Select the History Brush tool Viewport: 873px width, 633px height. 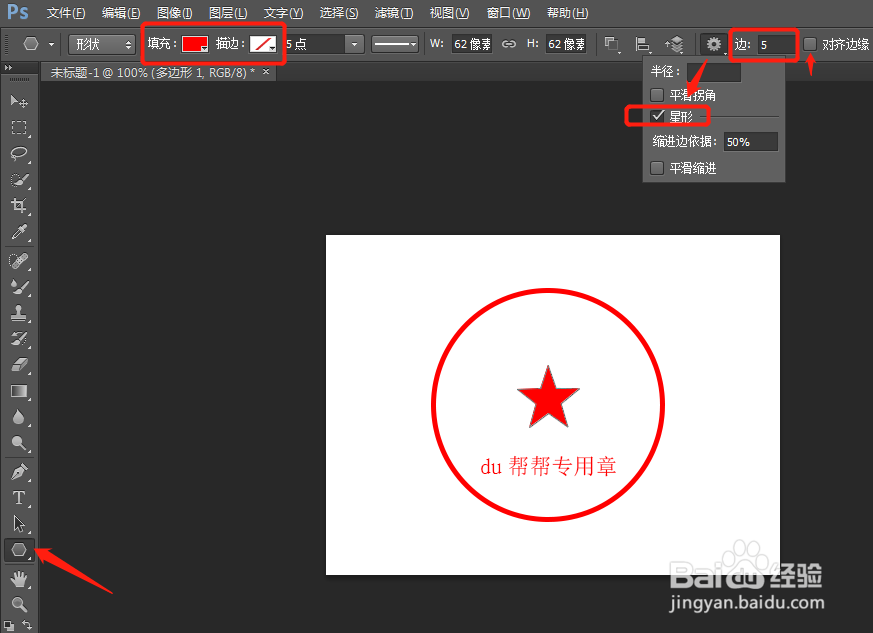(x=19, y=338)
